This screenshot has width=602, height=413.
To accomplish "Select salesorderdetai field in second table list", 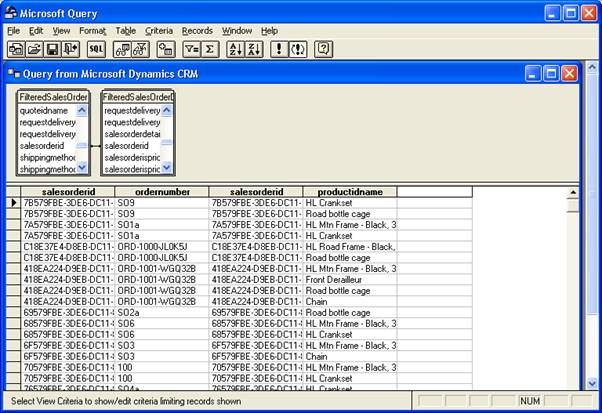I will [x=133, y=134].
